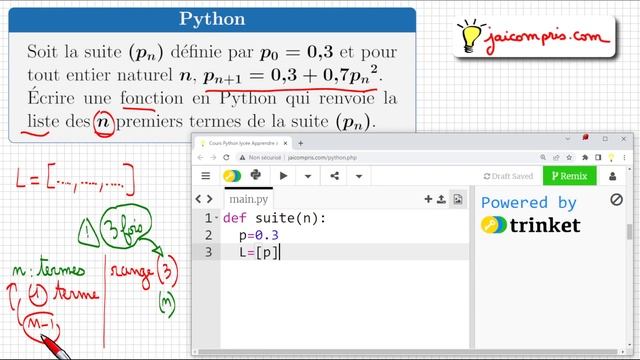Click the vertical scrollbar of the page
640x360 pixels.
tap(630, 231)
